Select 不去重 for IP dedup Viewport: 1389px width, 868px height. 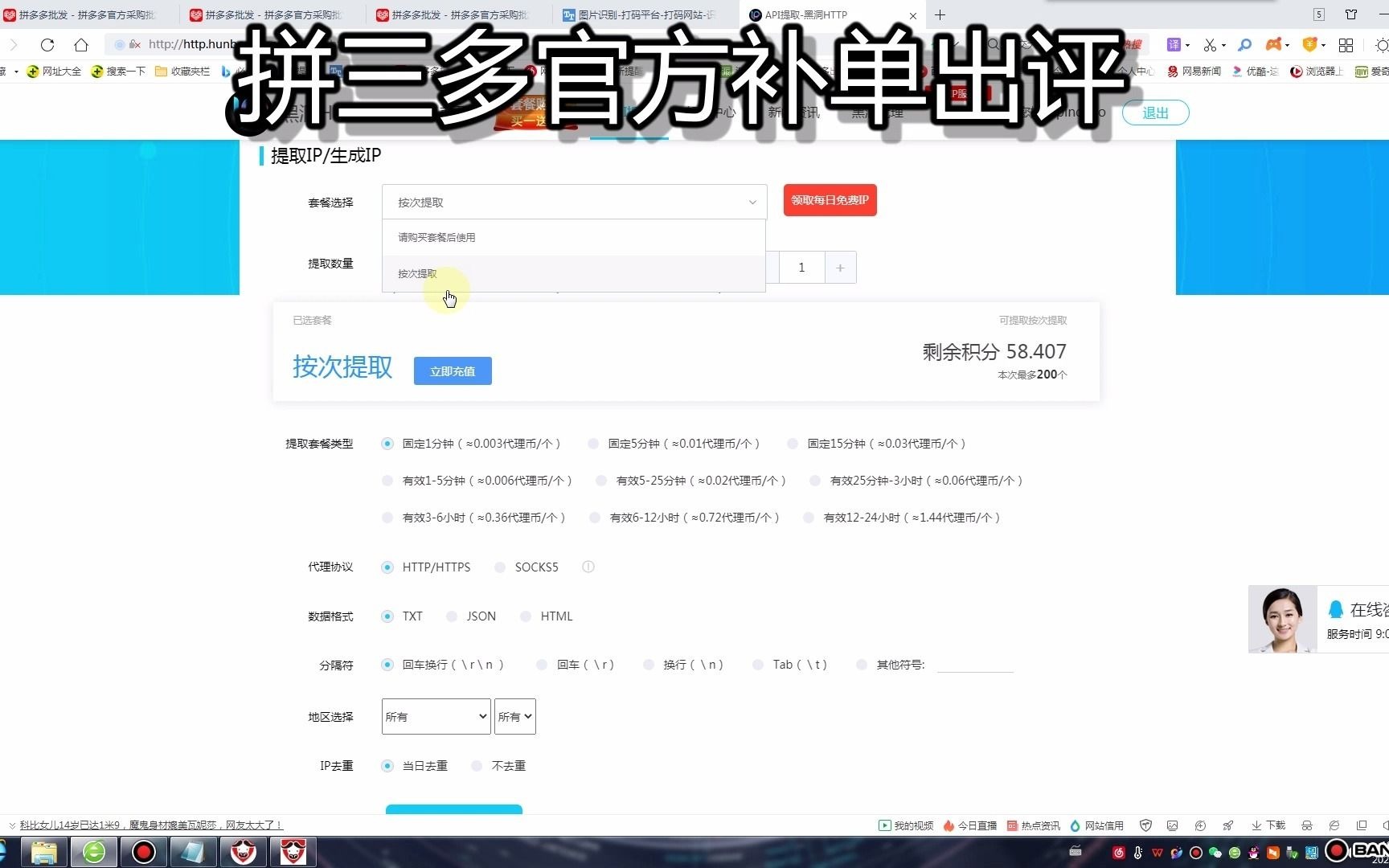pyautogui.click(x=477, y=766)
